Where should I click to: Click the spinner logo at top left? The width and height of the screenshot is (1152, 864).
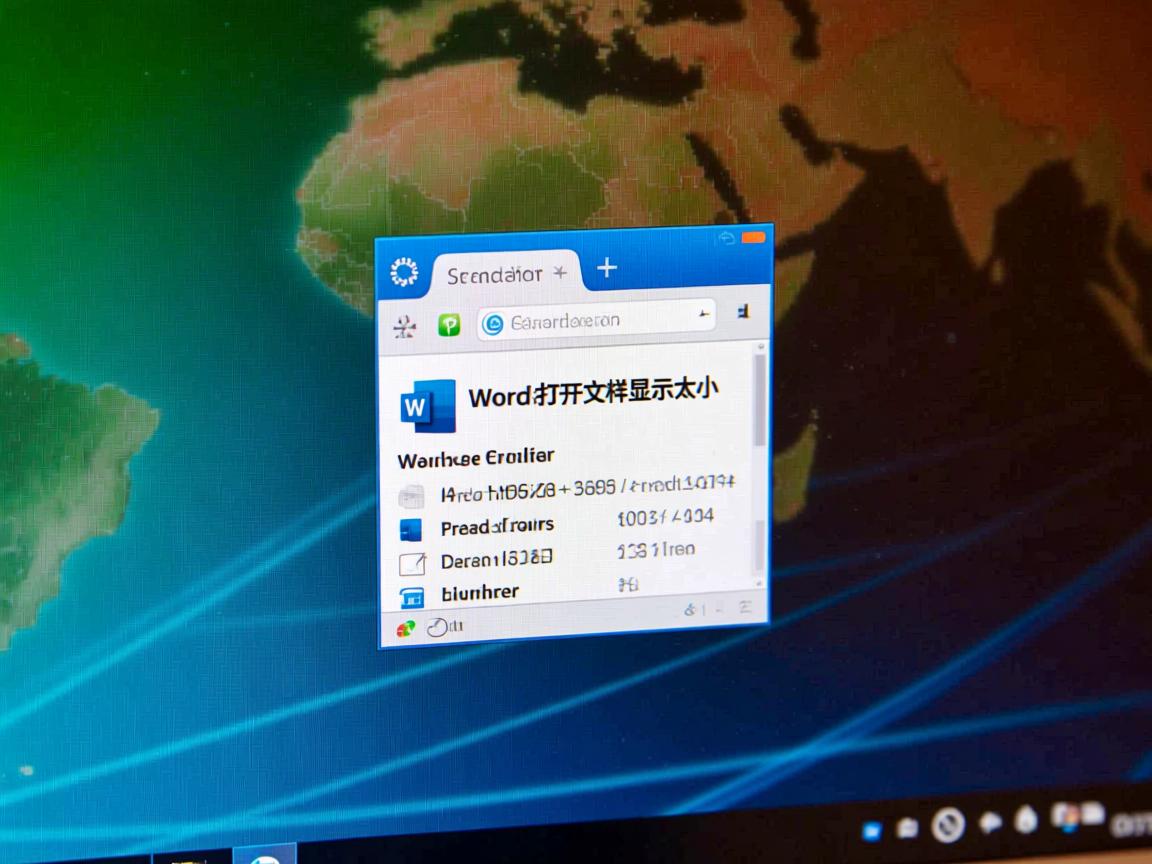tap(405, 270)
